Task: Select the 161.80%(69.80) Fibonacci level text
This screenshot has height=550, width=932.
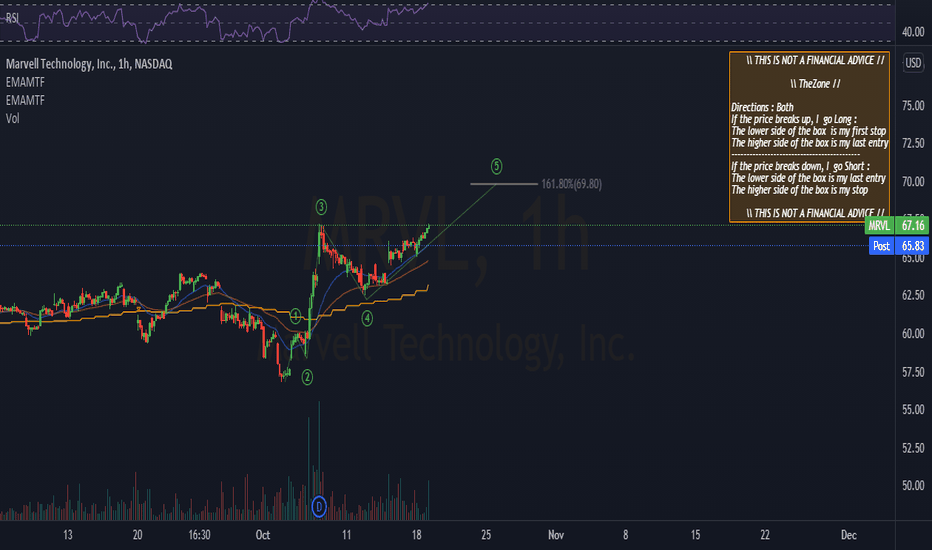Action: coord(571,184)
